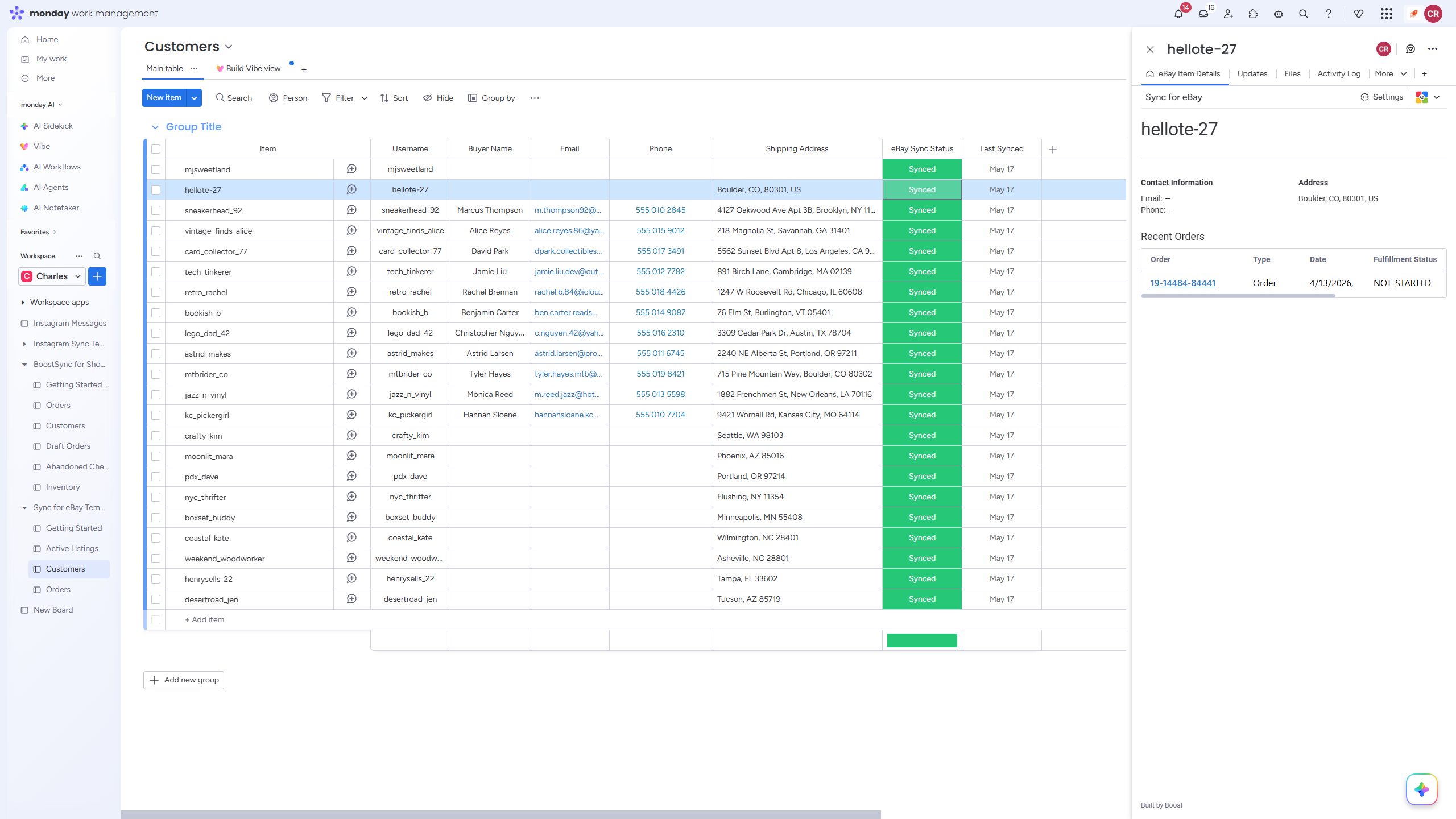The image size is (1456, 819).
Task: Close the hellote-27 item panel
Action: (1150, 49)
